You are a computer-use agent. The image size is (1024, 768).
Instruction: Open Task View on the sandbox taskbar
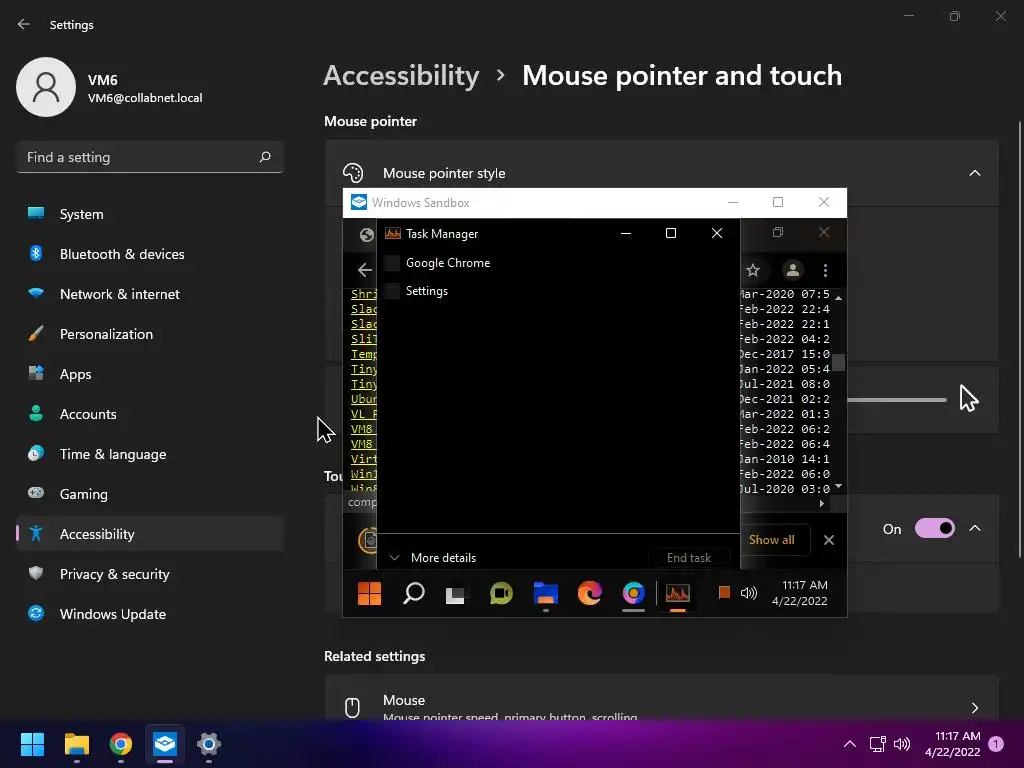point(455,594)
